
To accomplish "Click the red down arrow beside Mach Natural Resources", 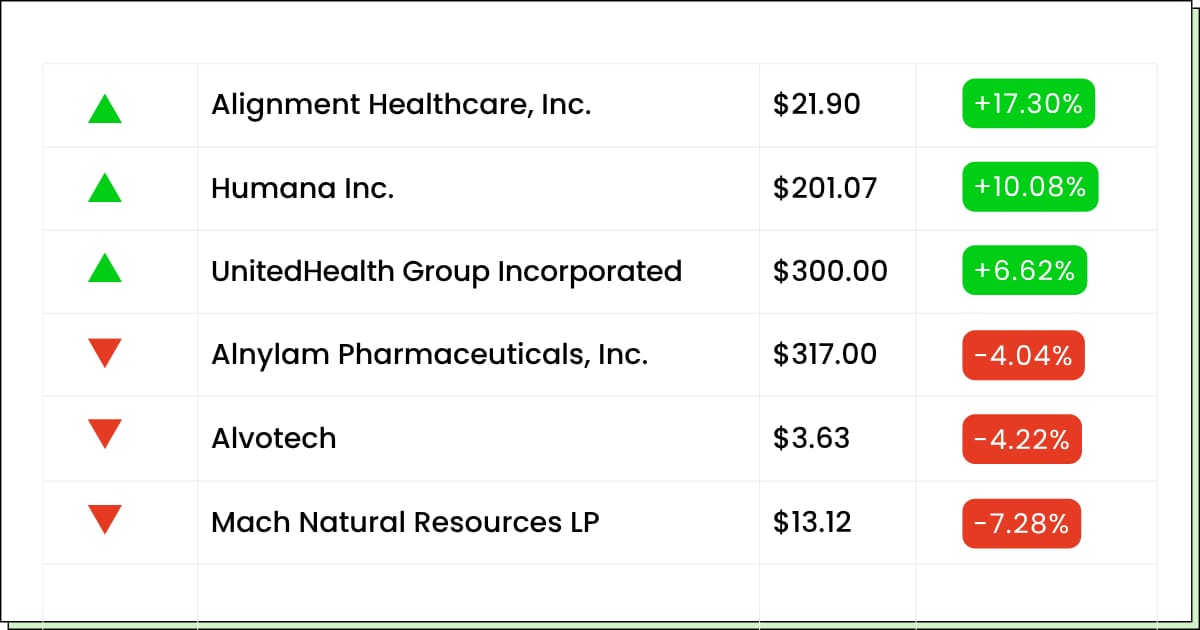I will pyautogui.click(x=105, y=519).
